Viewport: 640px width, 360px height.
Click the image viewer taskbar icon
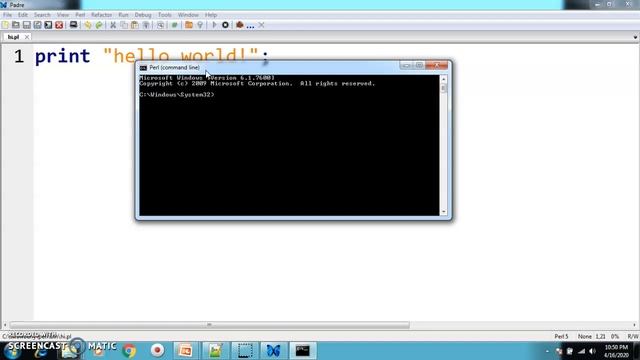(215, 351)
